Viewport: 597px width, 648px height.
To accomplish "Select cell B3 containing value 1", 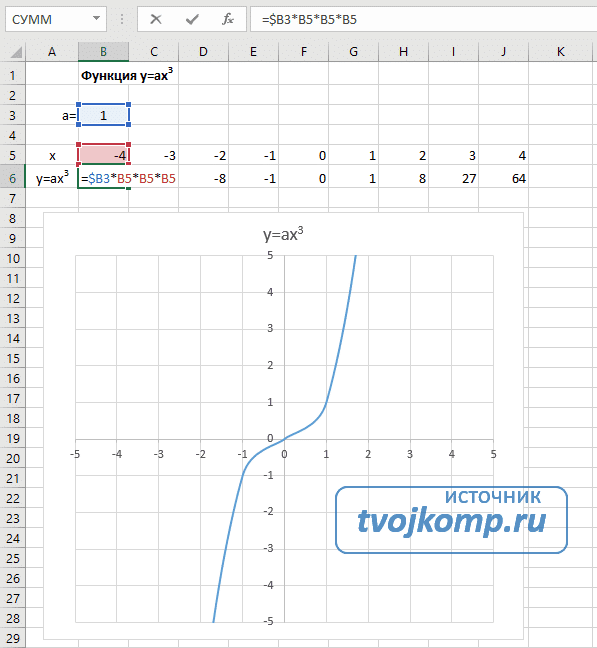I will tap(103, 115).
